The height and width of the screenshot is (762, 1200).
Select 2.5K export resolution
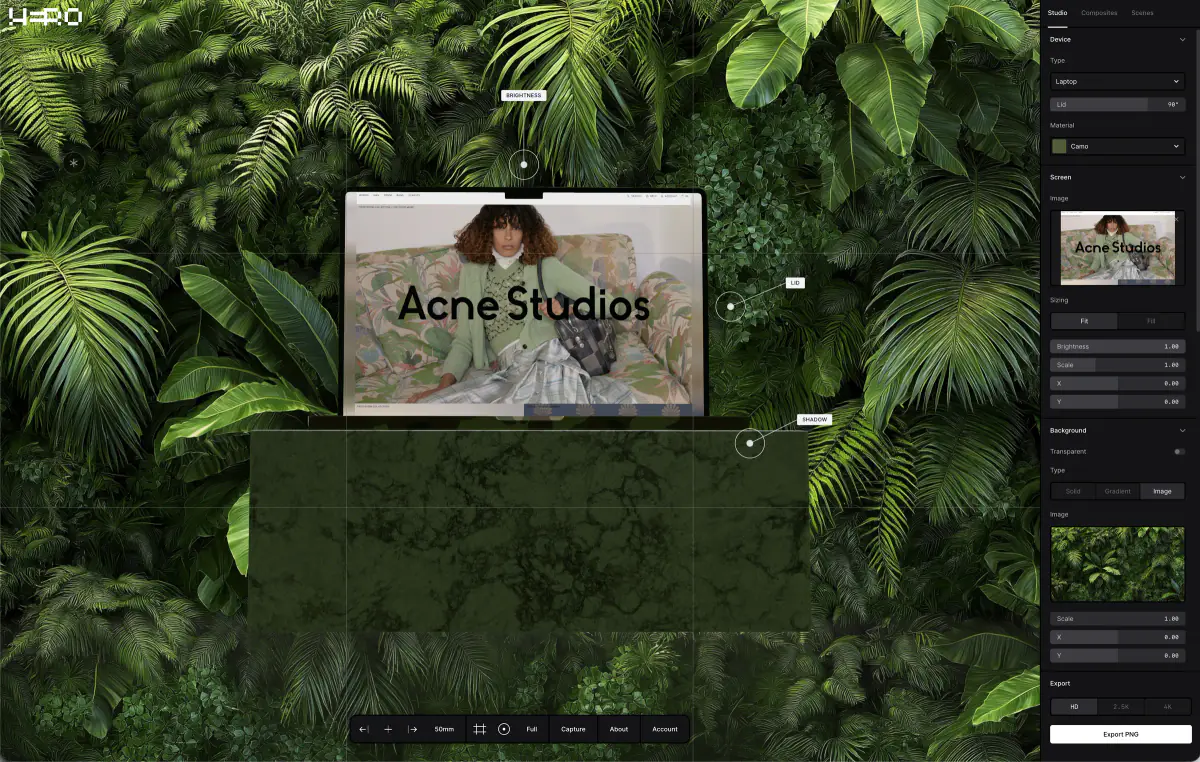point(1120,707)
